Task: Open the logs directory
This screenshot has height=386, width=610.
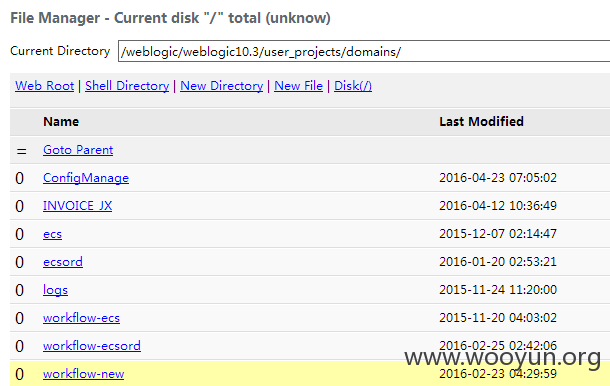Action: click(55, 290)
